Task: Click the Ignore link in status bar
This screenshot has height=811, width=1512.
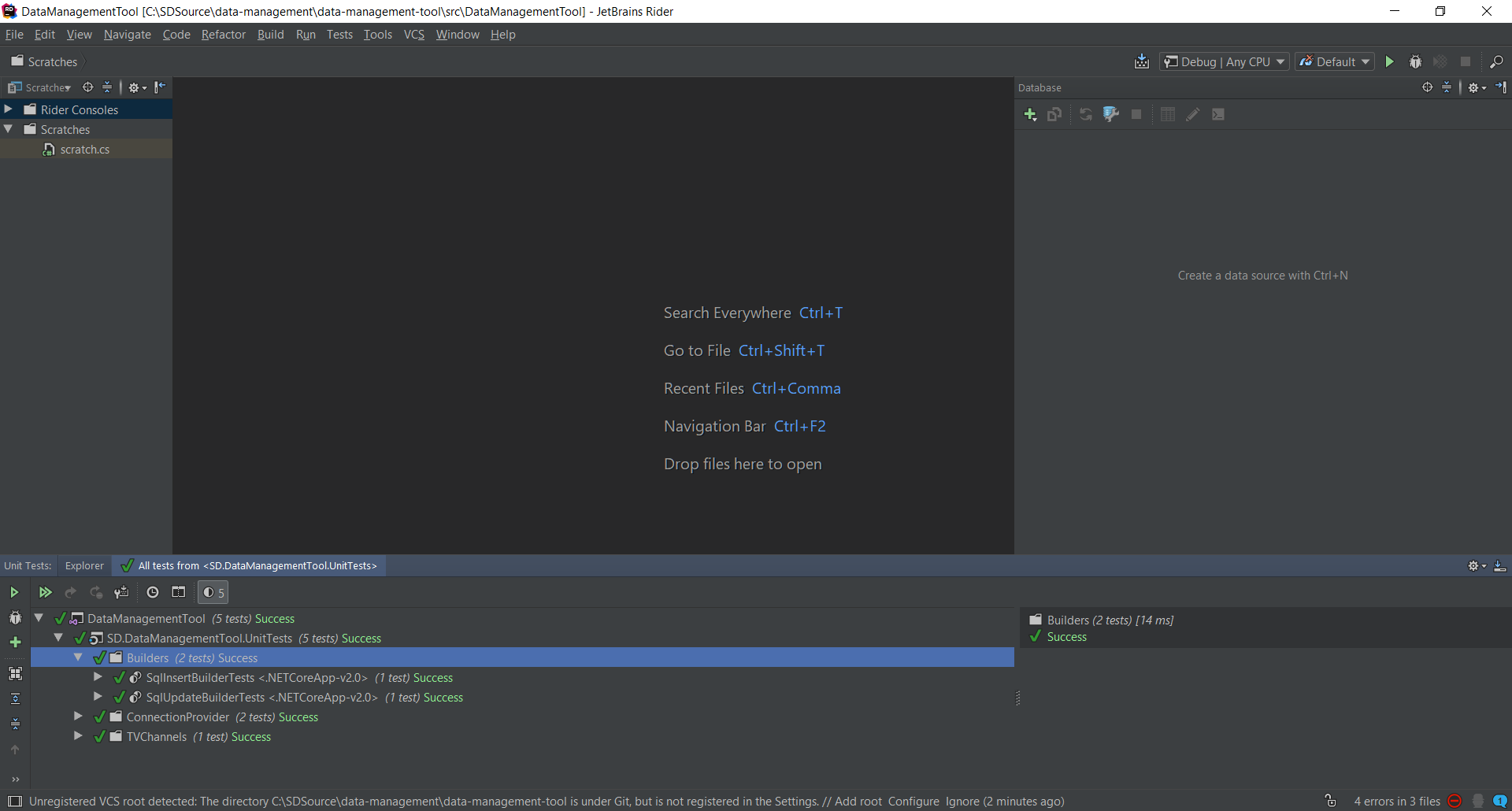Action: click(x=962, y=802)
